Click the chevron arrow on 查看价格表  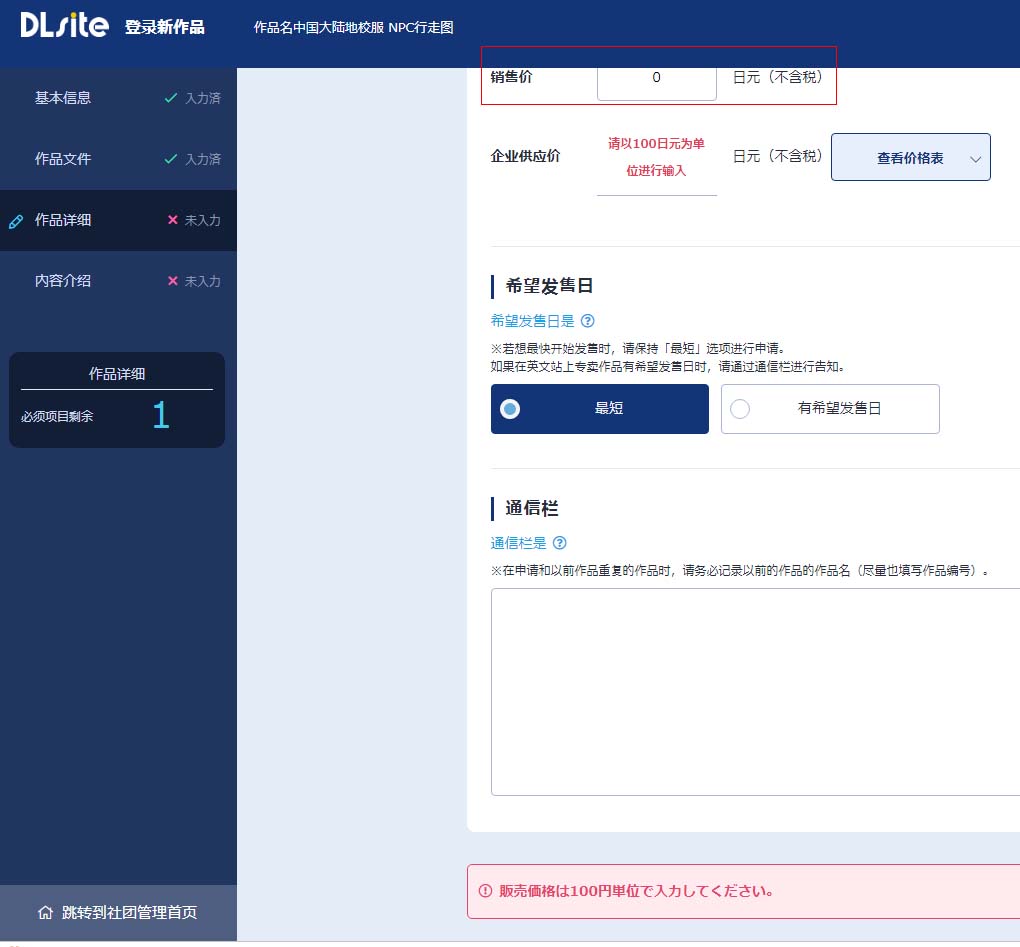(x=975, y=159)
